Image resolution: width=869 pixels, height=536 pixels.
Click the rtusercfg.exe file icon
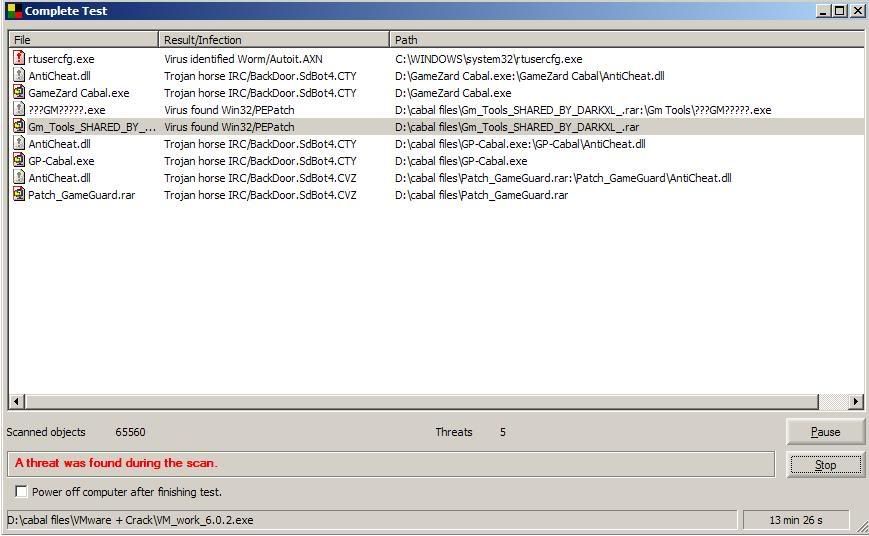pos(19,59)
